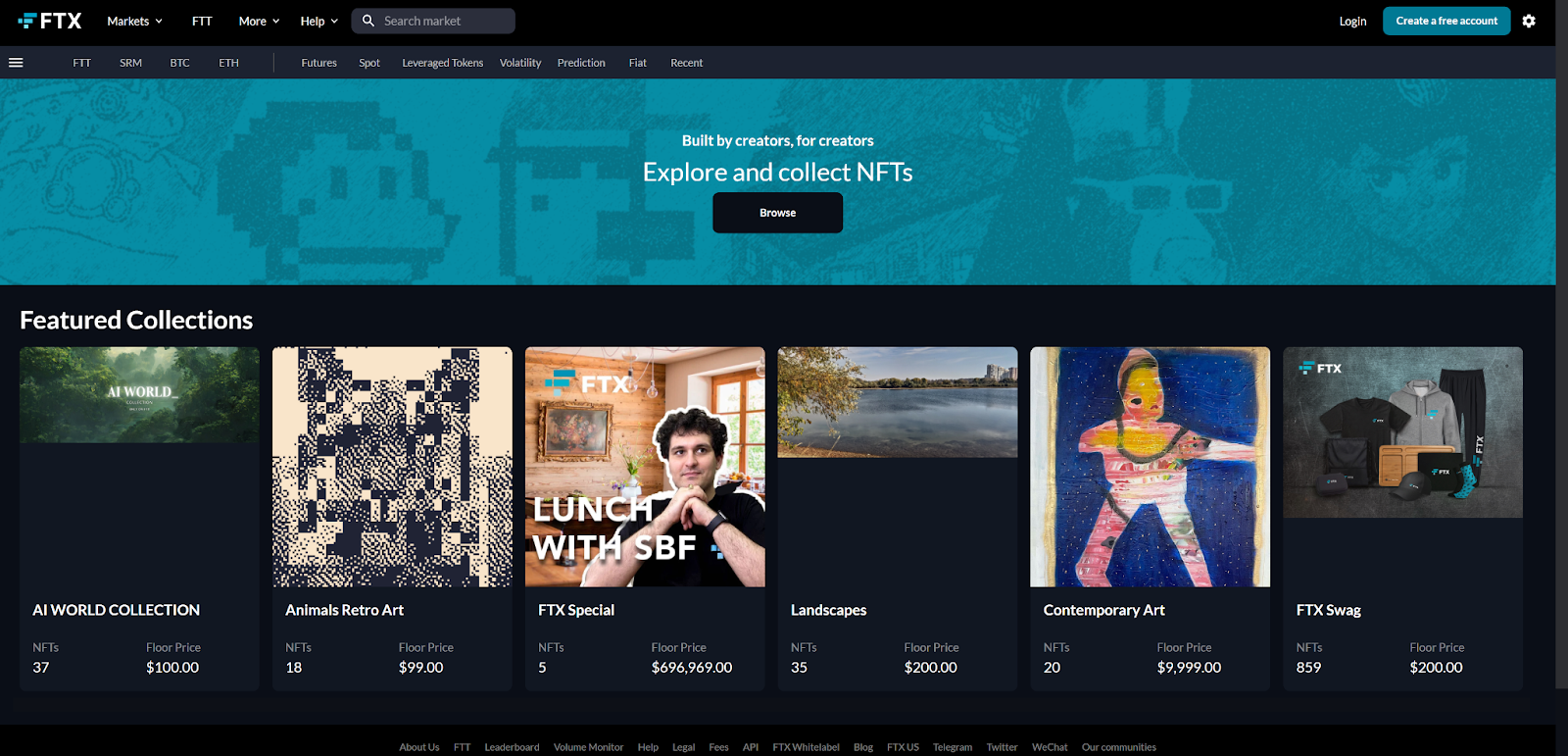Select SRM in the ticker bar
The width and height of the screenshot is (1568, 756).
click(x=130, y=63)
